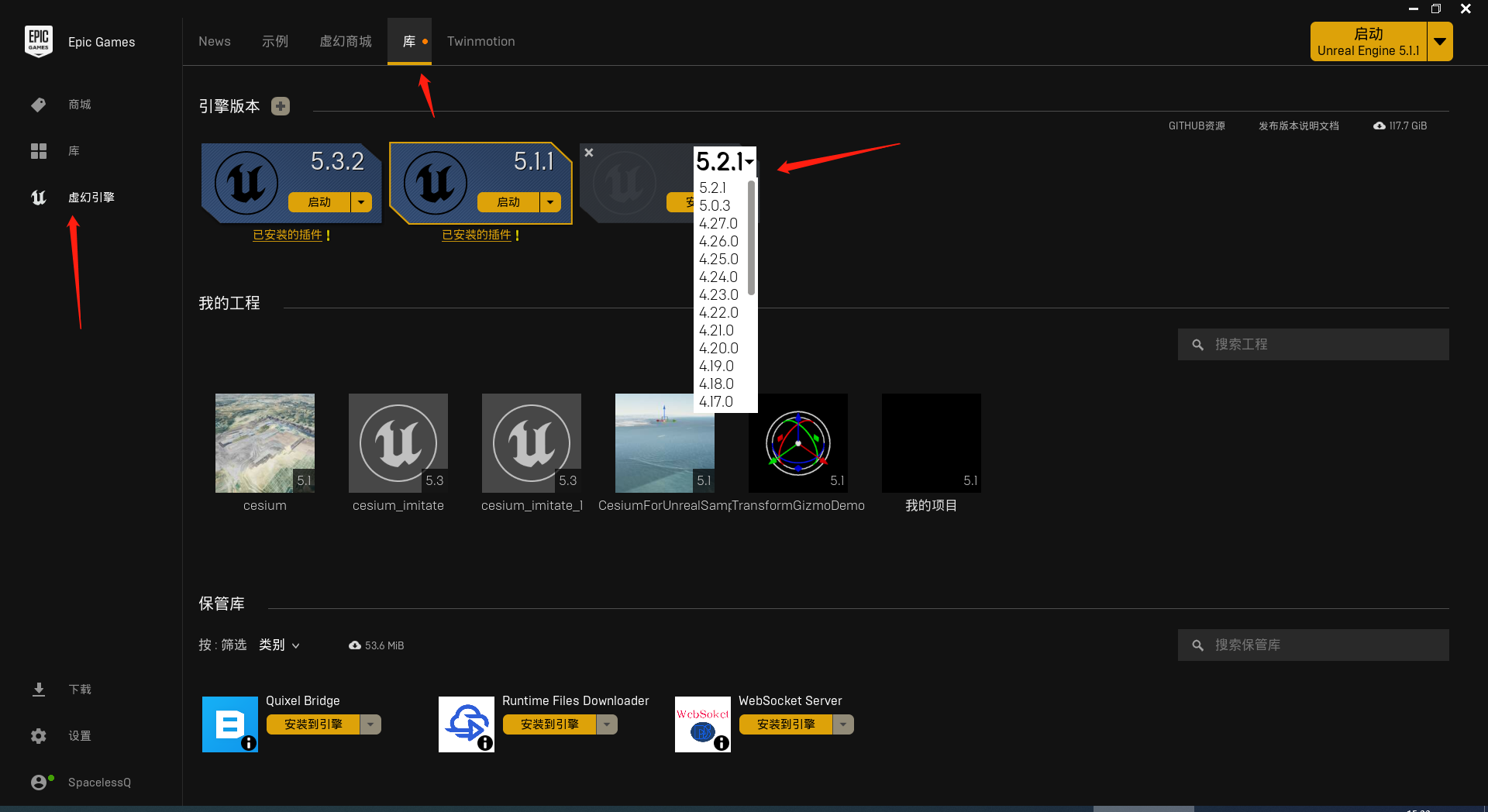Expand launch options for engine 5.3.2
The width and height of the screenshot is (1488, 812).
[361, 202]
